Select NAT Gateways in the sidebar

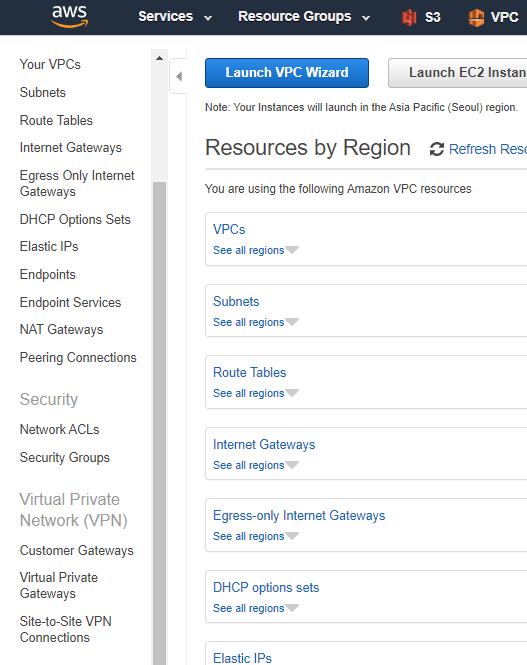coord(61,330)
